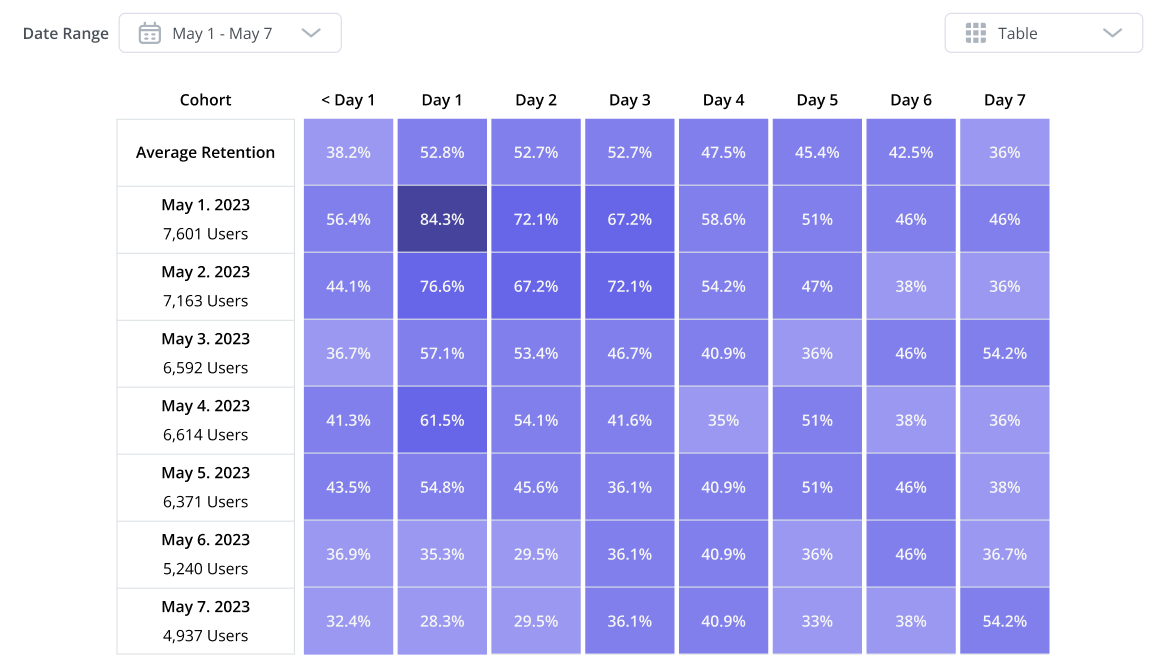Viewport: 1165px width, 667px height.
Task: Click the calendar icon in Date Range
Action: coord(150,33)
